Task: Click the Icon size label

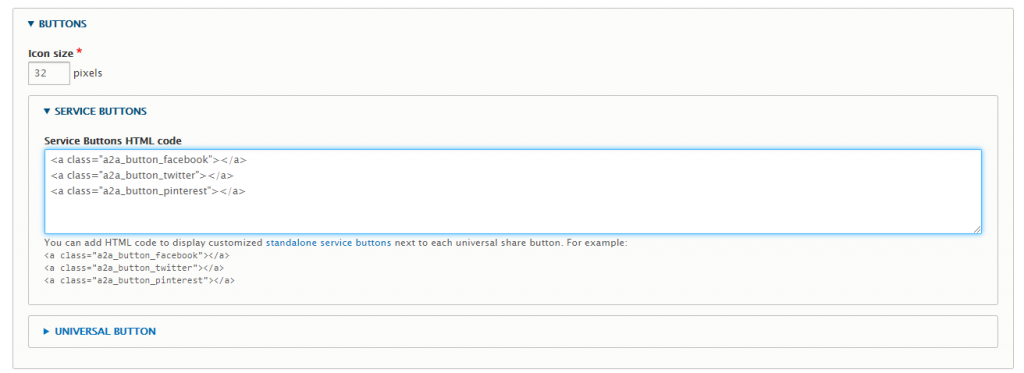Action: click(50, 52)
